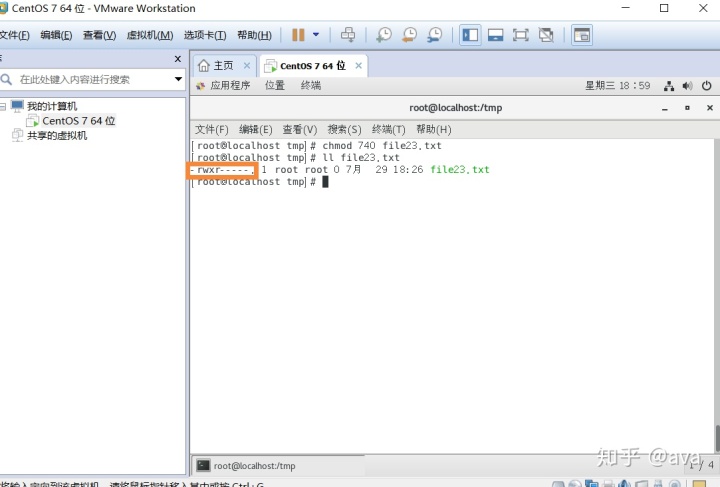Click the chmod 740 file23.txt command text
Screen dimensions: 720x487
click(382, 146)
